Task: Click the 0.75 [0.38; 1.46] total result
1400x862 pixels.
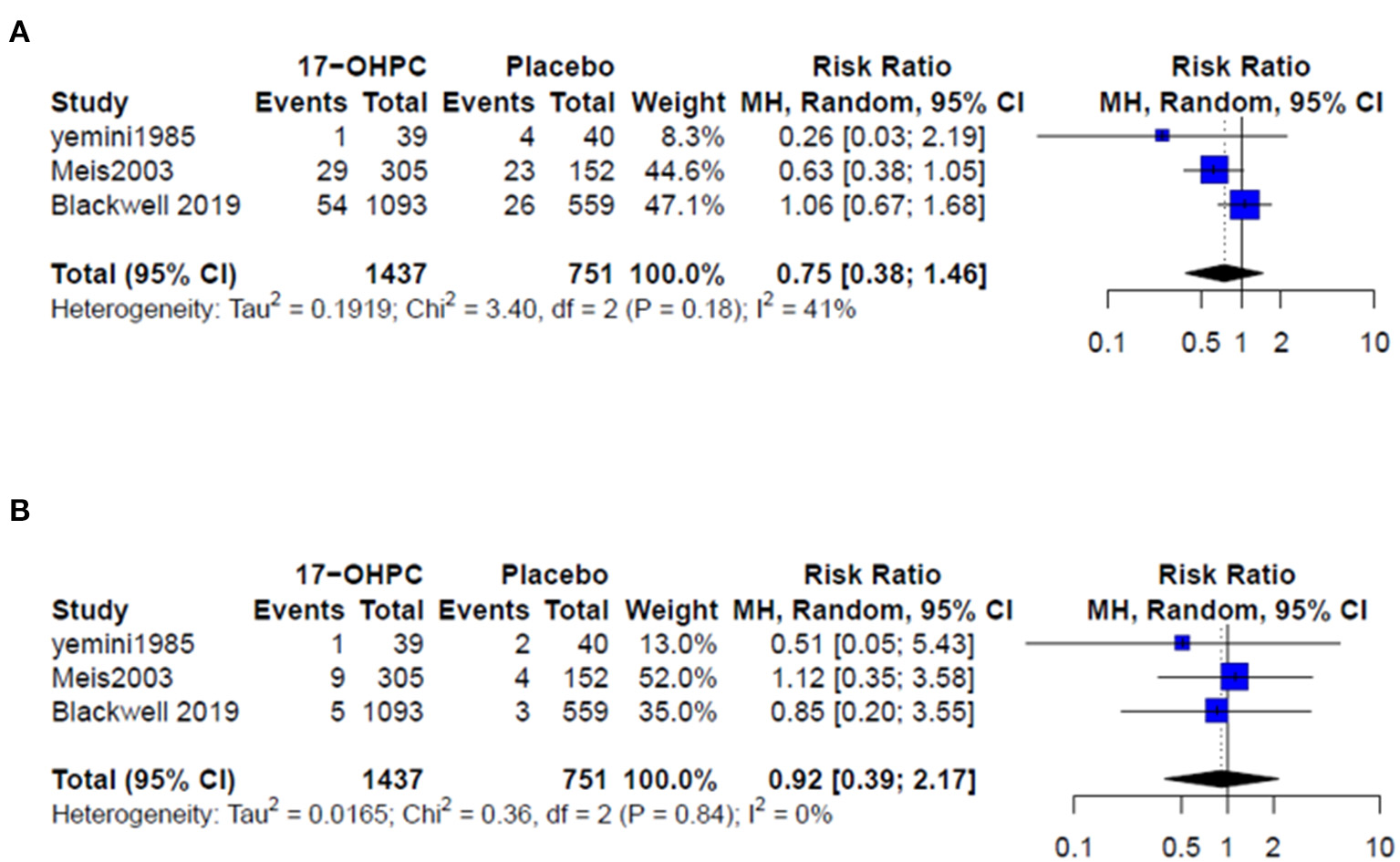Action: tap(881, 274)
